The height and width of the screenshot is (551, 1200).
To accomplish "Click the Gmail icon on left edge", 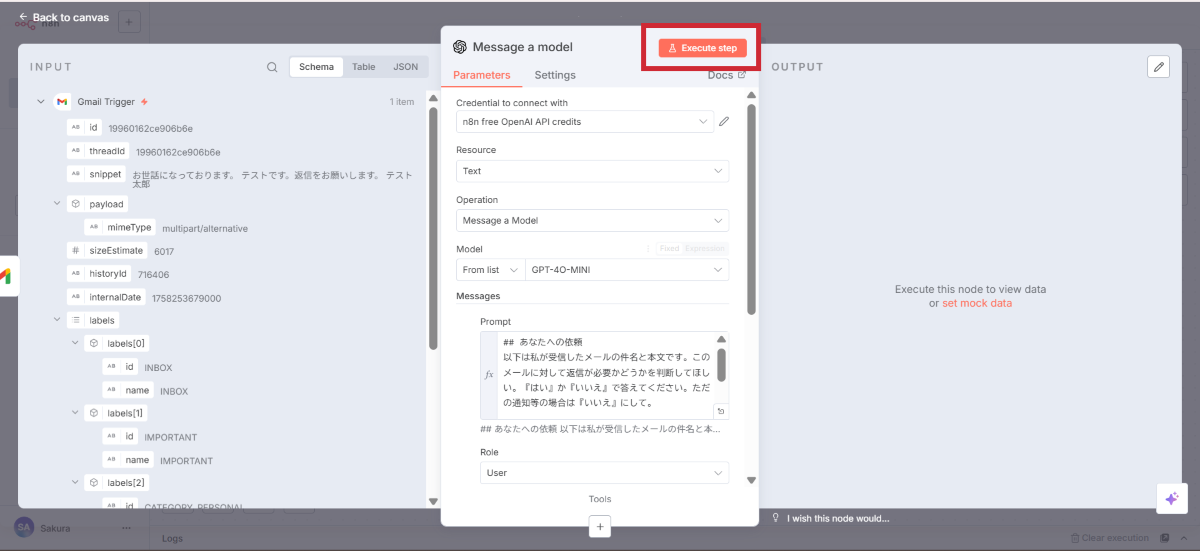I will (x=6, y=277).
